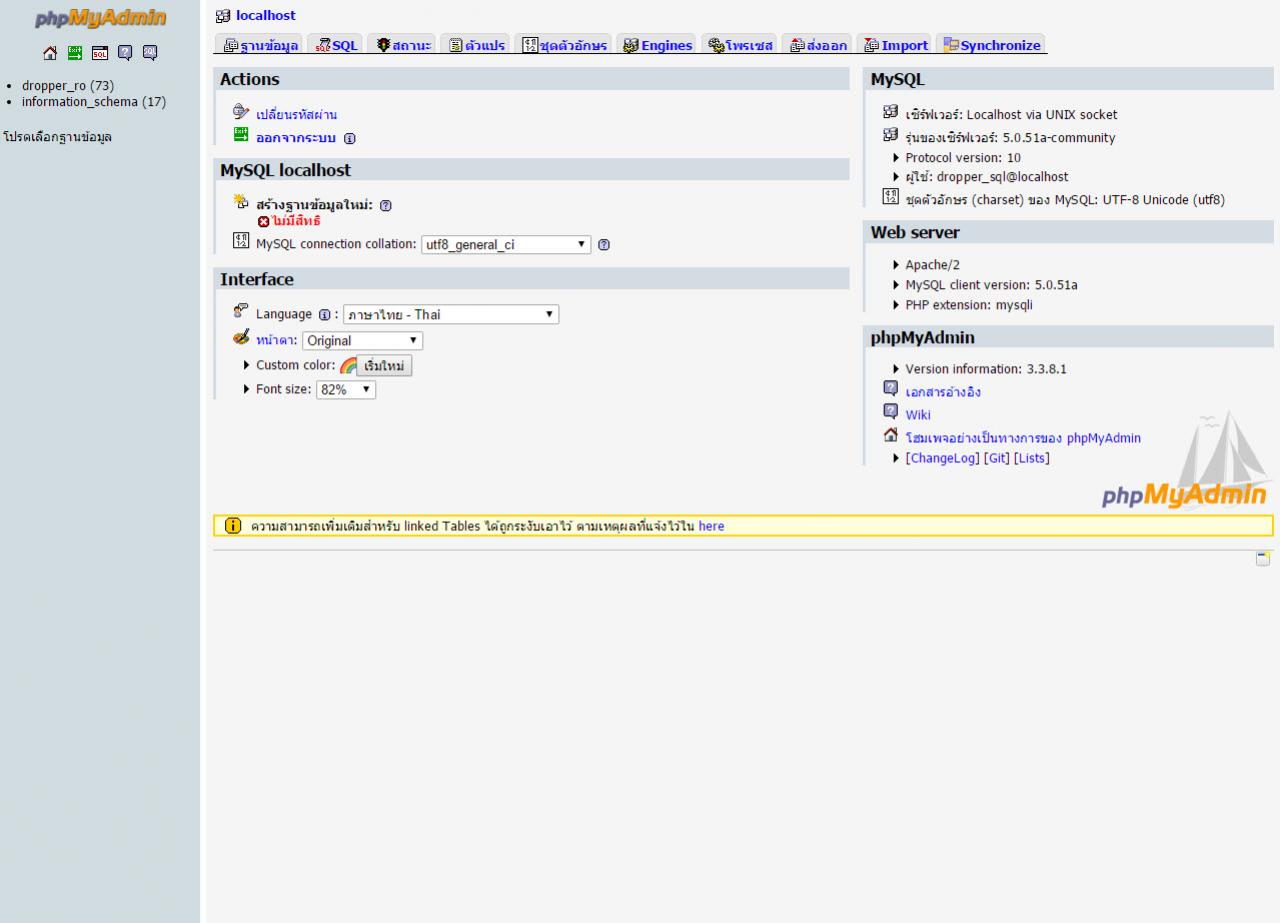1280x923 pixels.
Task: Click the text Version information: 3.3.8.1
Action: (x=986, y=369)
